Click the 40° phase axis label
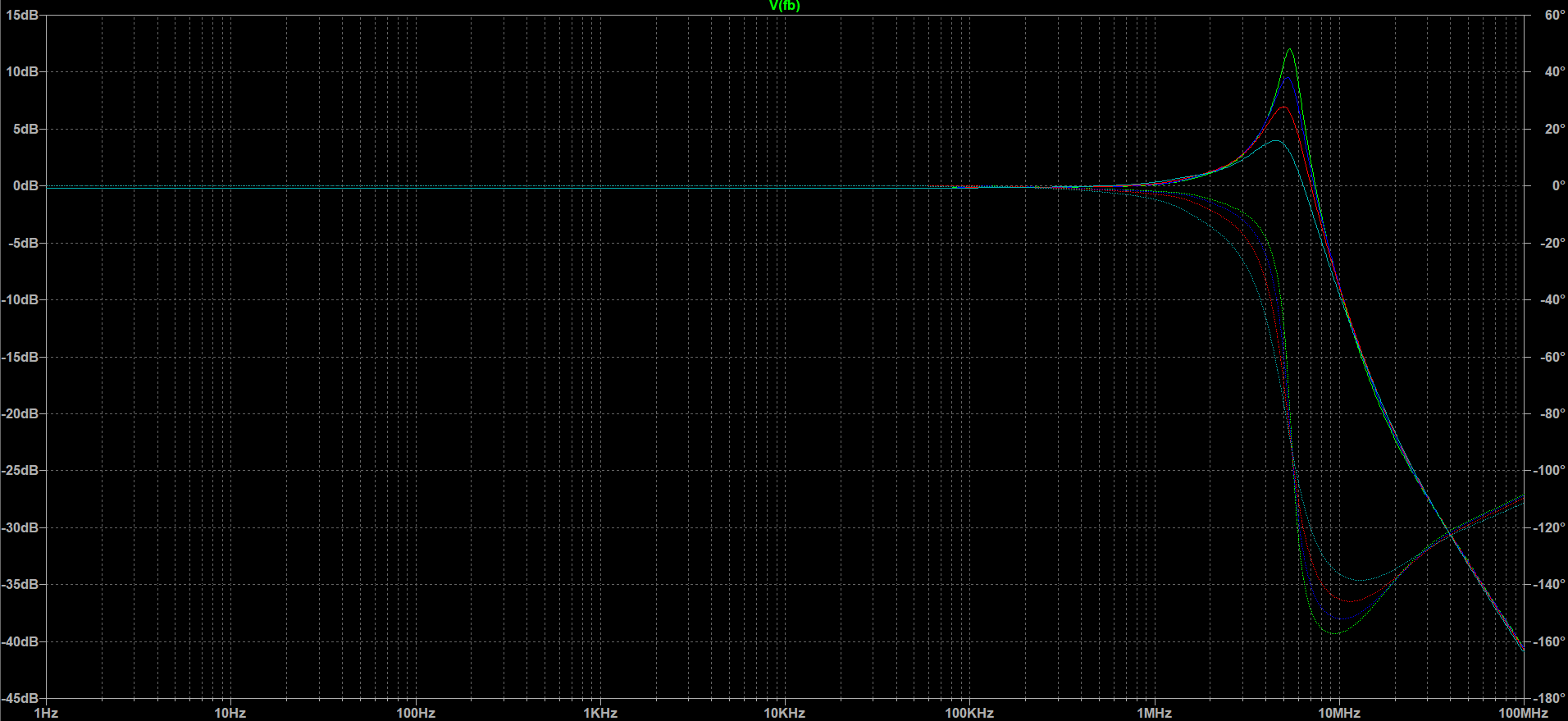Image resolution: width=1568 pixels, height=721 pixels. point(1555,72)
